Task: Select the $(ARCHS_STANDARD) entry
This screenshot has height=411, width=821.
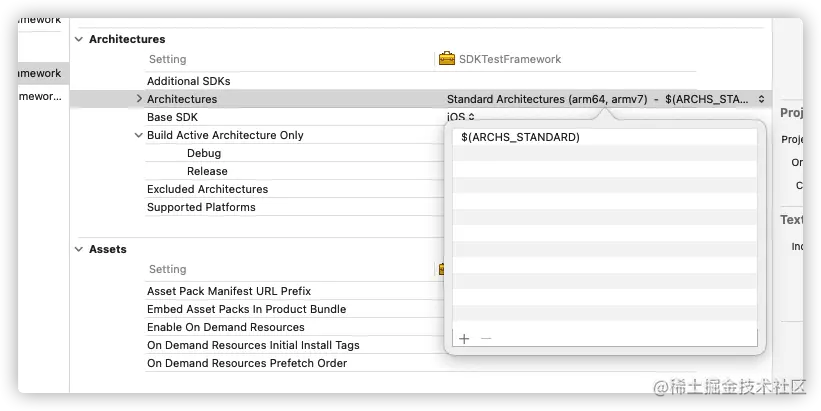Action: coord(520,137)
